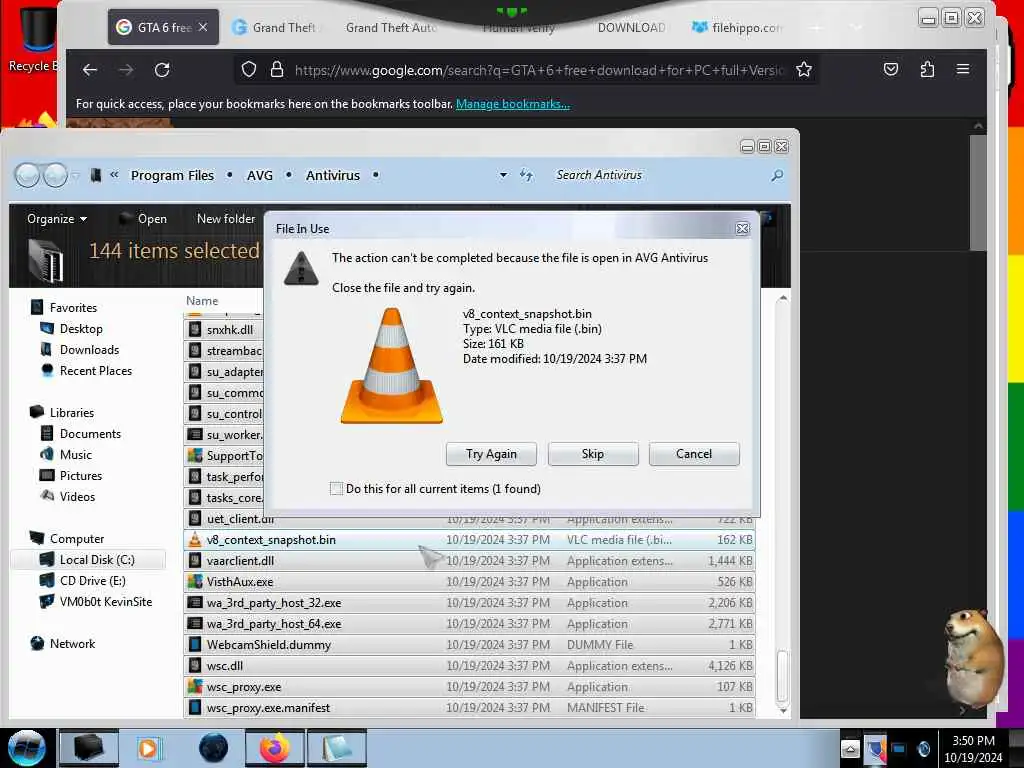Open media player taskbar icon
The width and height of the screenshot is (1024, 768).
[x=149, y=748]
